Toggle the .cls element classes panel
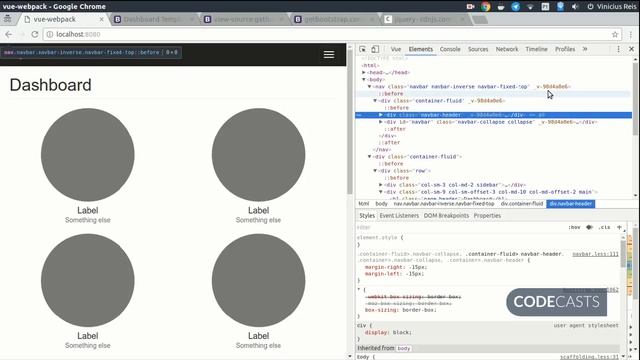The height and width of the screenshot is (360, 640). [x=604, y=227]
